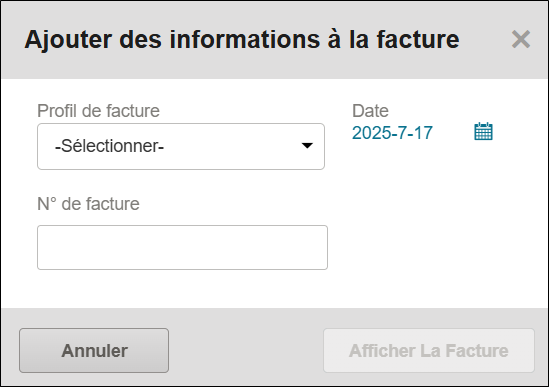Close the invoice information dialog
549x387 pixels.
tap(521, 39)
